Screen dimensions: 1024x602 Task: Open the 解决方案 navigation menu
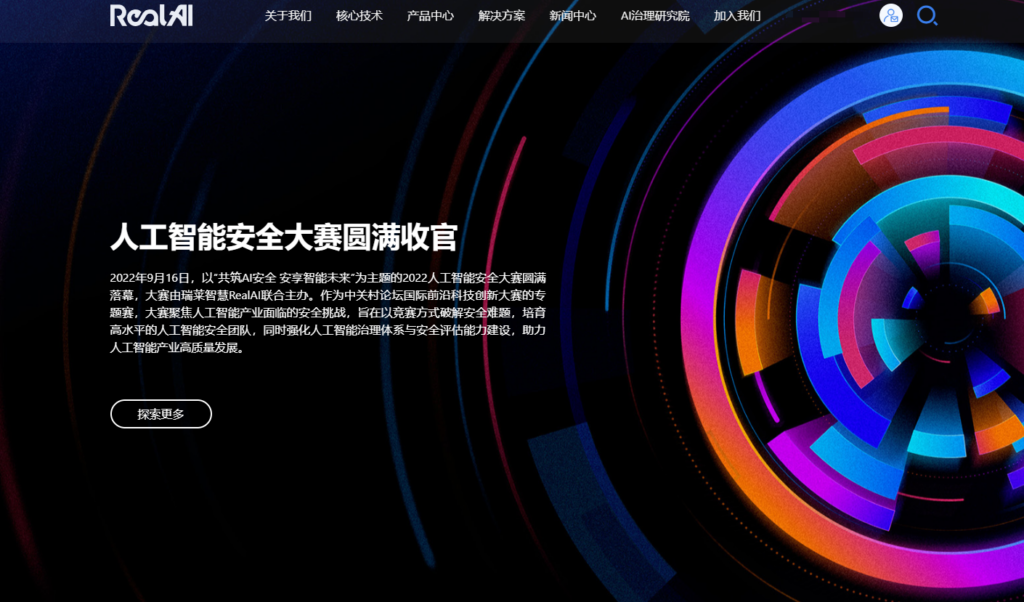click(x=501, y=16)
